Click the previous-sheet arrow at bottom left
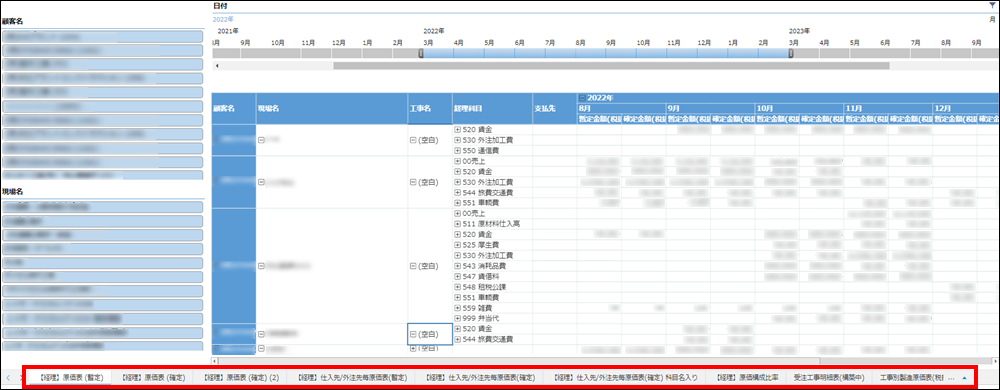 tap(8, 377)
